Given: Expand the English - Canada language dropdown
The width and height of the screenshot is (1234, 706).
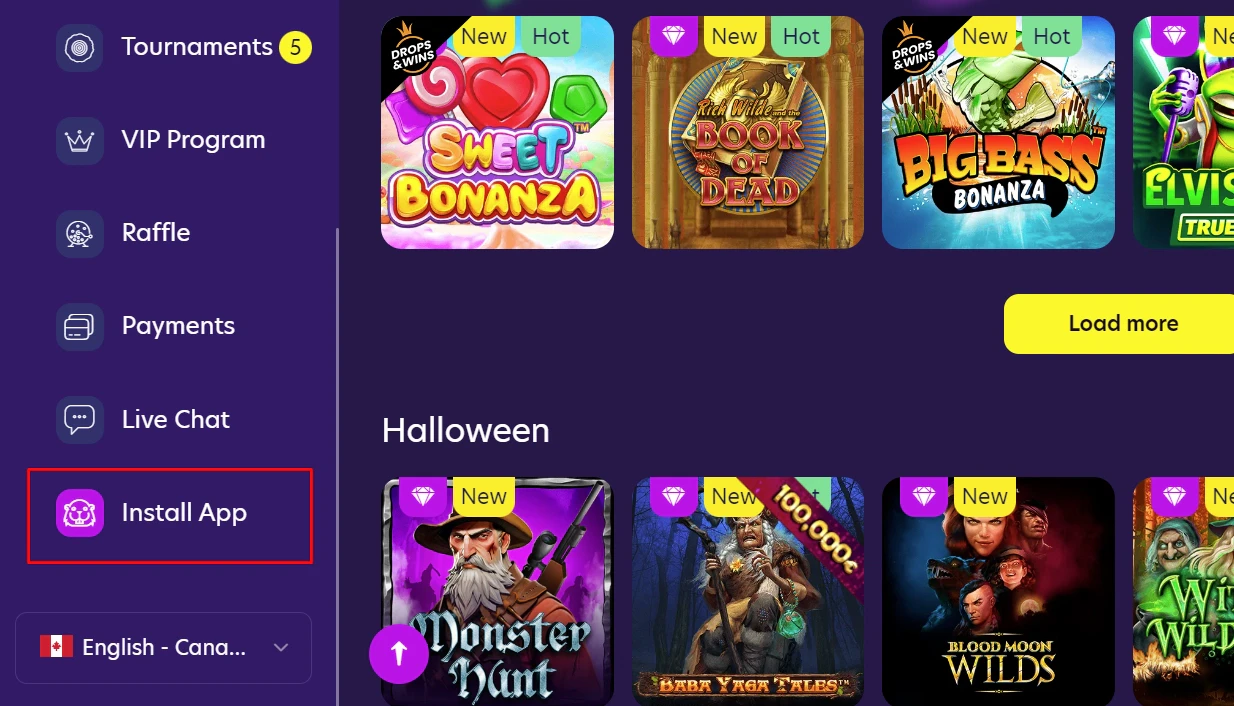Looking at the screenshot, I should (x=163, y=648).
